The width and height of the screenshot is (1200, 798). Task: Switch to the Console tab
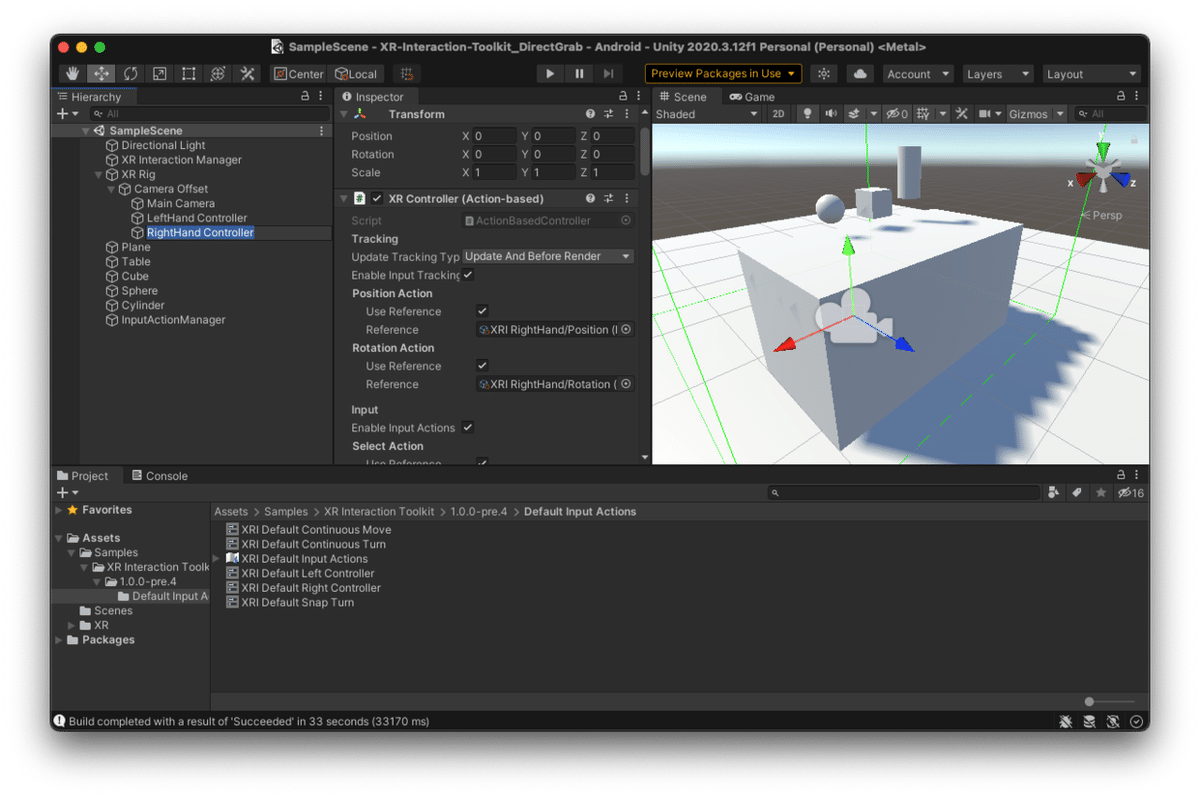click(x=160, y=476)
